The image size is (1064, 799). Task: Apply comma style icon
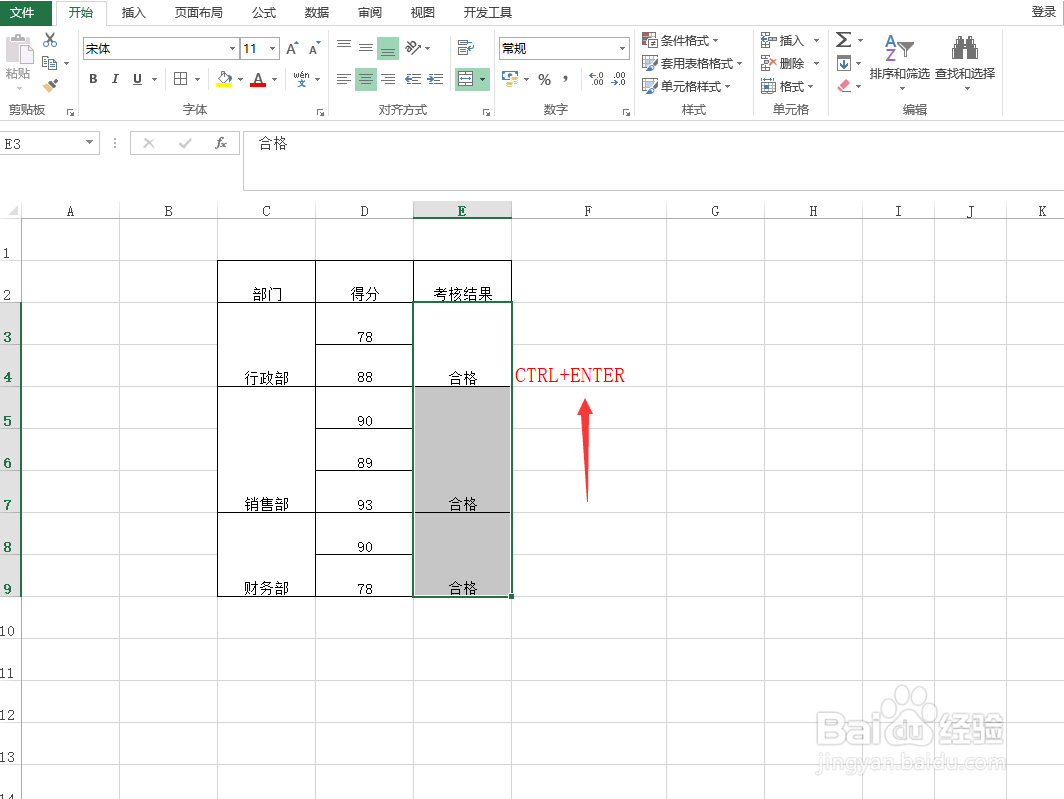click(x=565, y=79)
